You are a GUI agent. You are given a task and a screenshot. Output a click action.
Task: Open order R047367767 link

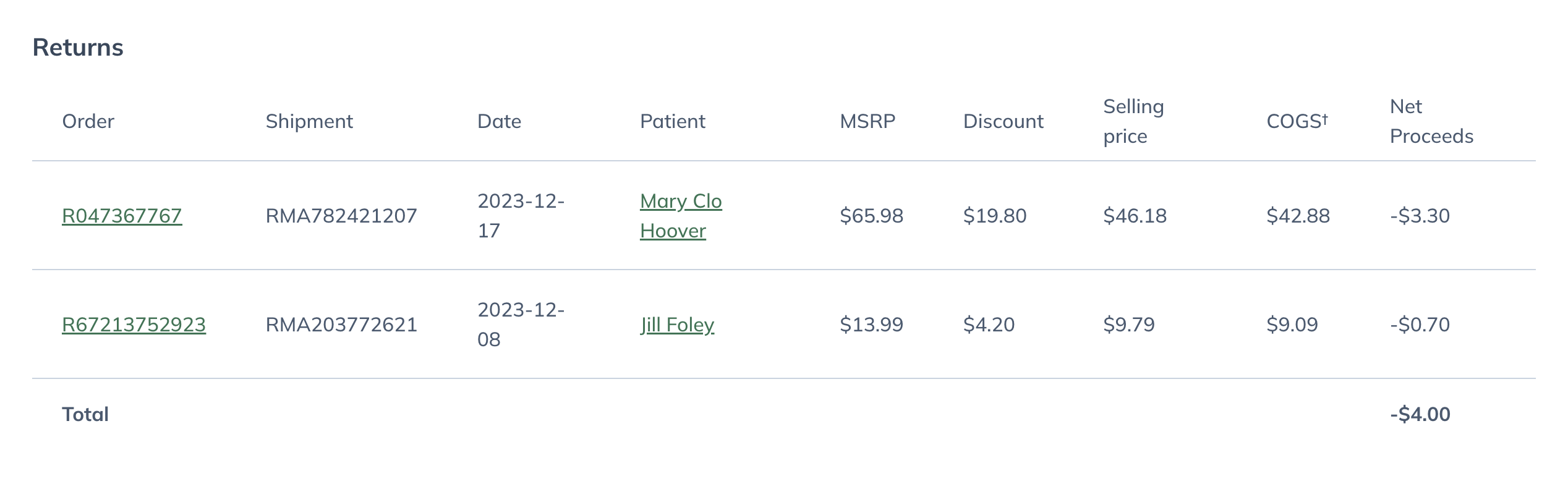pyautogui.click(x=122, y=216)
